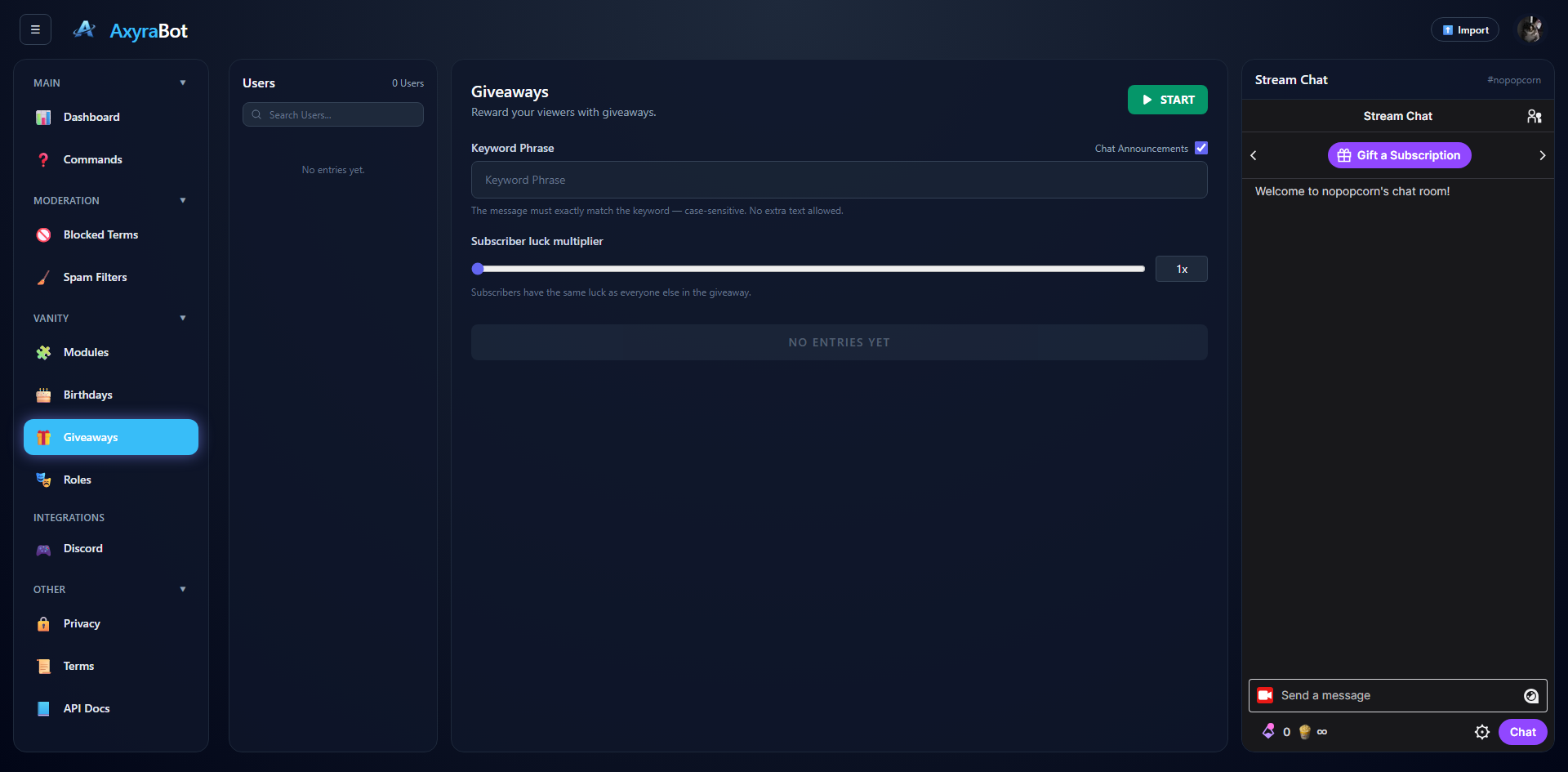Focus the Keyword Phrase input field
This screenshot has height=772, width=1568.
point(839,180)
